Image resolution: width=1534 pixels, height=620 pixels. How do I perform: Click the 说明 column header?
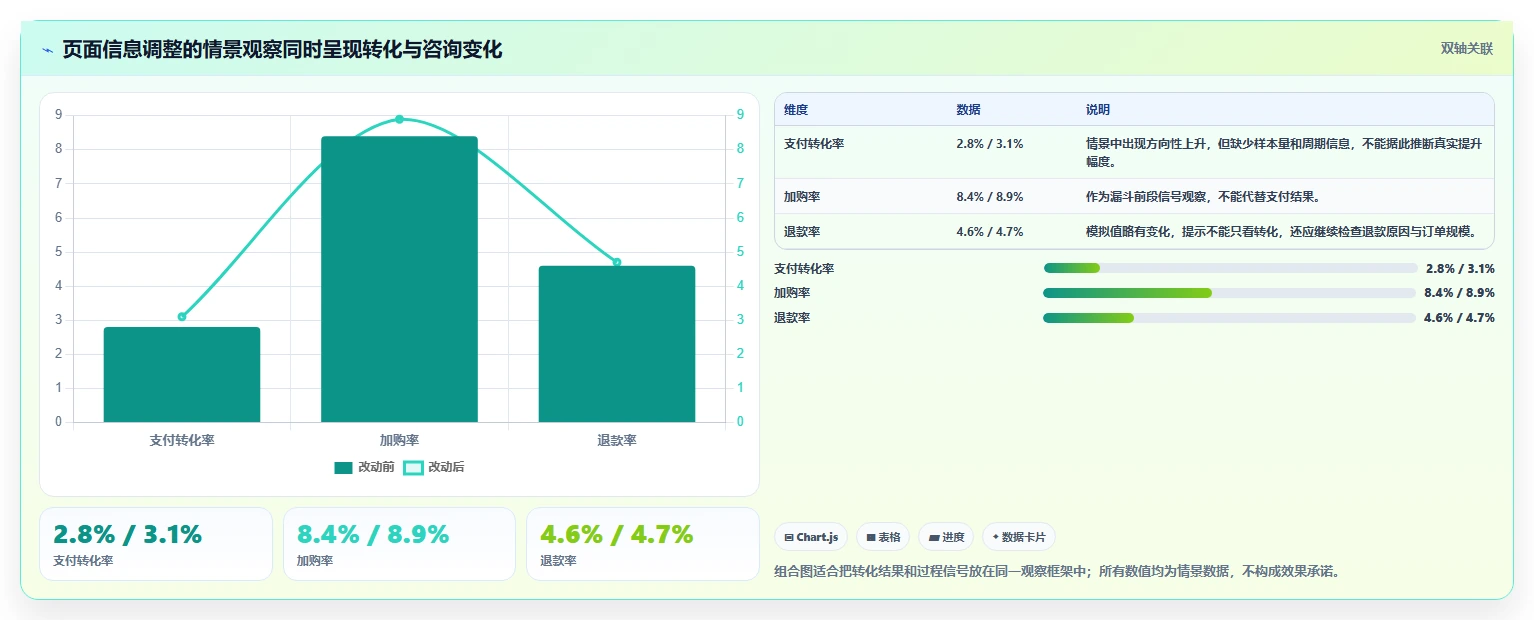coord(1098,110)
